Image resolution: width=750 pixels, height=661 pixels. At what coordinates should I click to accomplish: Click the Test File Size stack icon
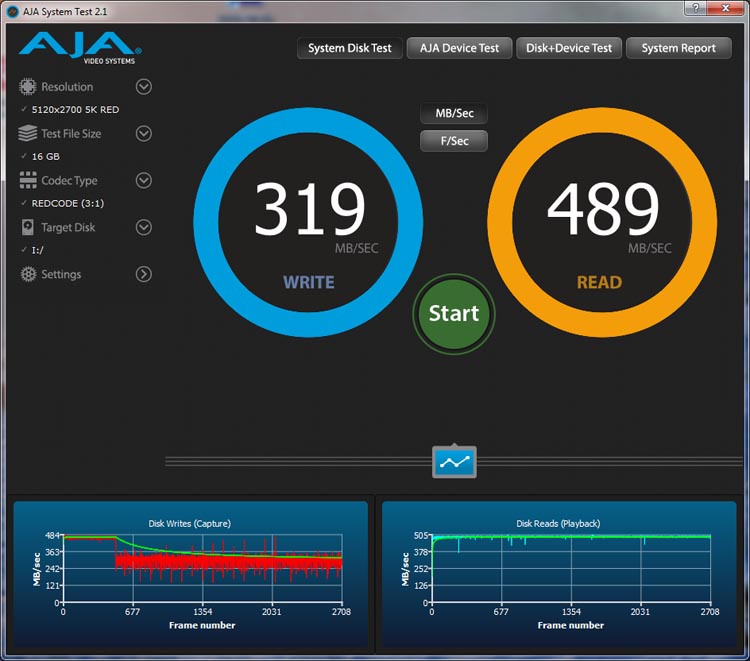pyautogui.click(x=28, y=133)
